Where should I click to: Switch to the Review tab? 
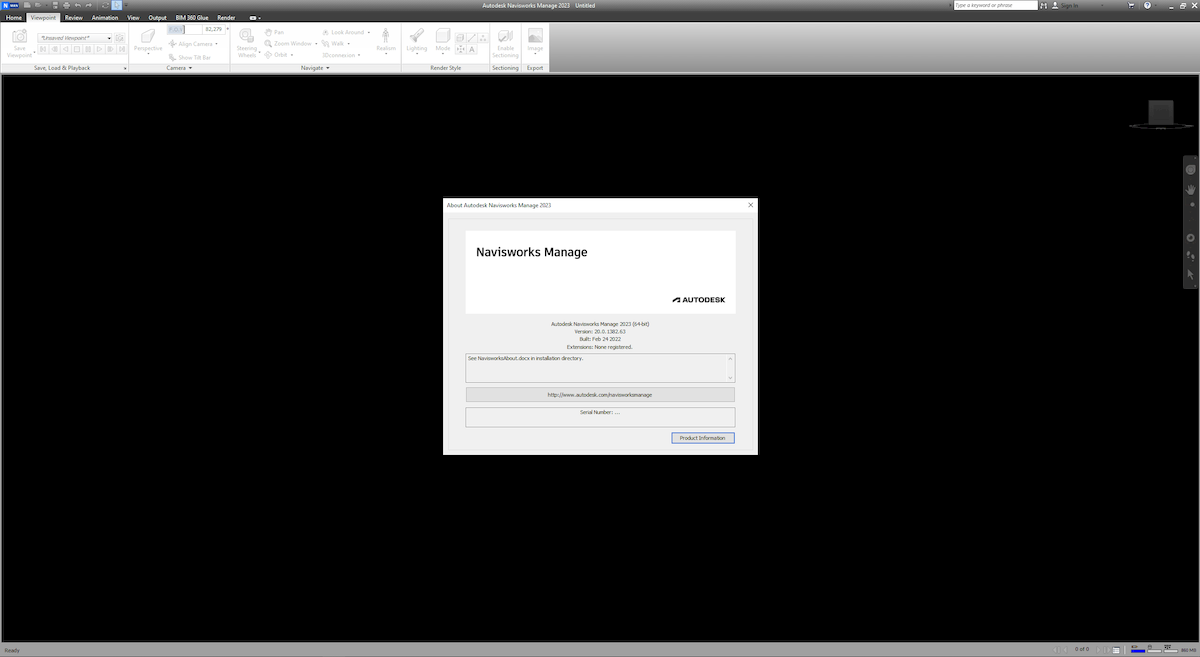tap(74, 18)
